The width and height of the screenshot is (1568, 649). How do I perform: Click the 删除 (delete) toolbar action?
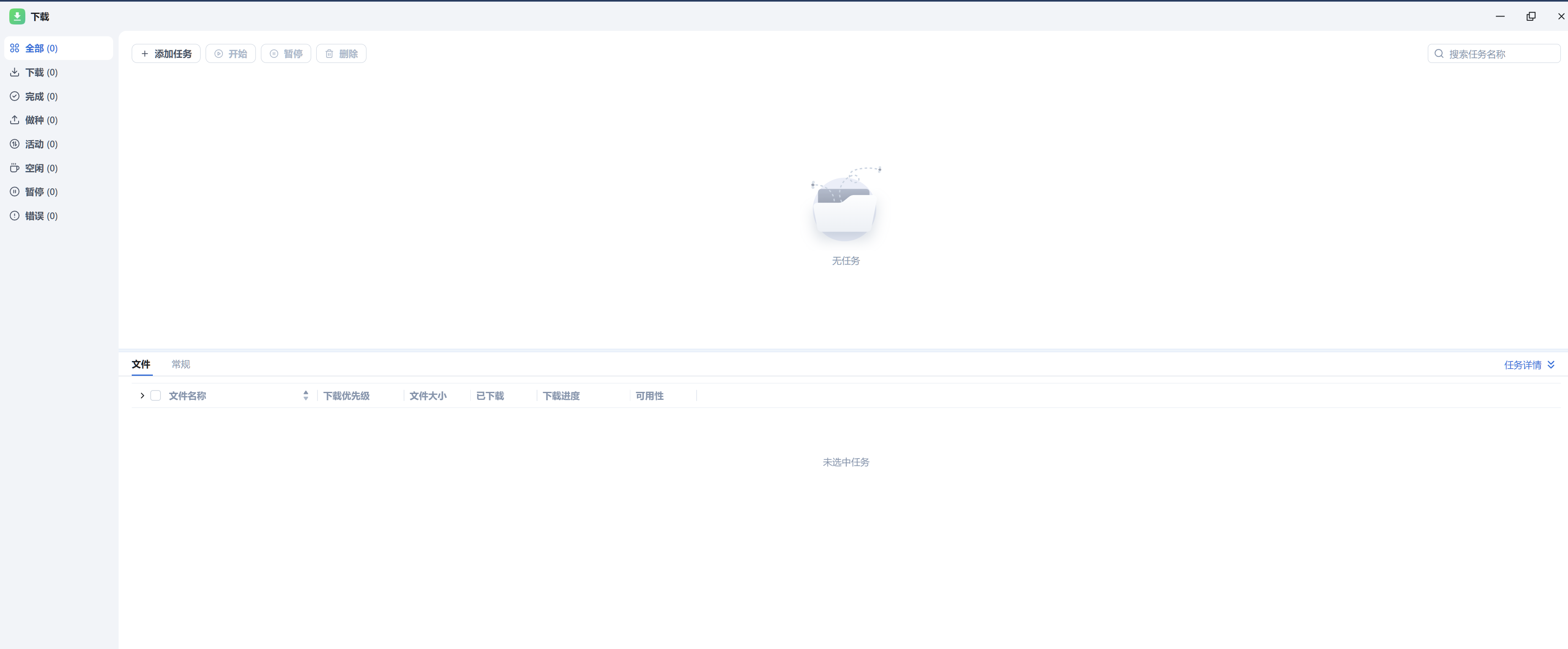(x=342, y=54)
